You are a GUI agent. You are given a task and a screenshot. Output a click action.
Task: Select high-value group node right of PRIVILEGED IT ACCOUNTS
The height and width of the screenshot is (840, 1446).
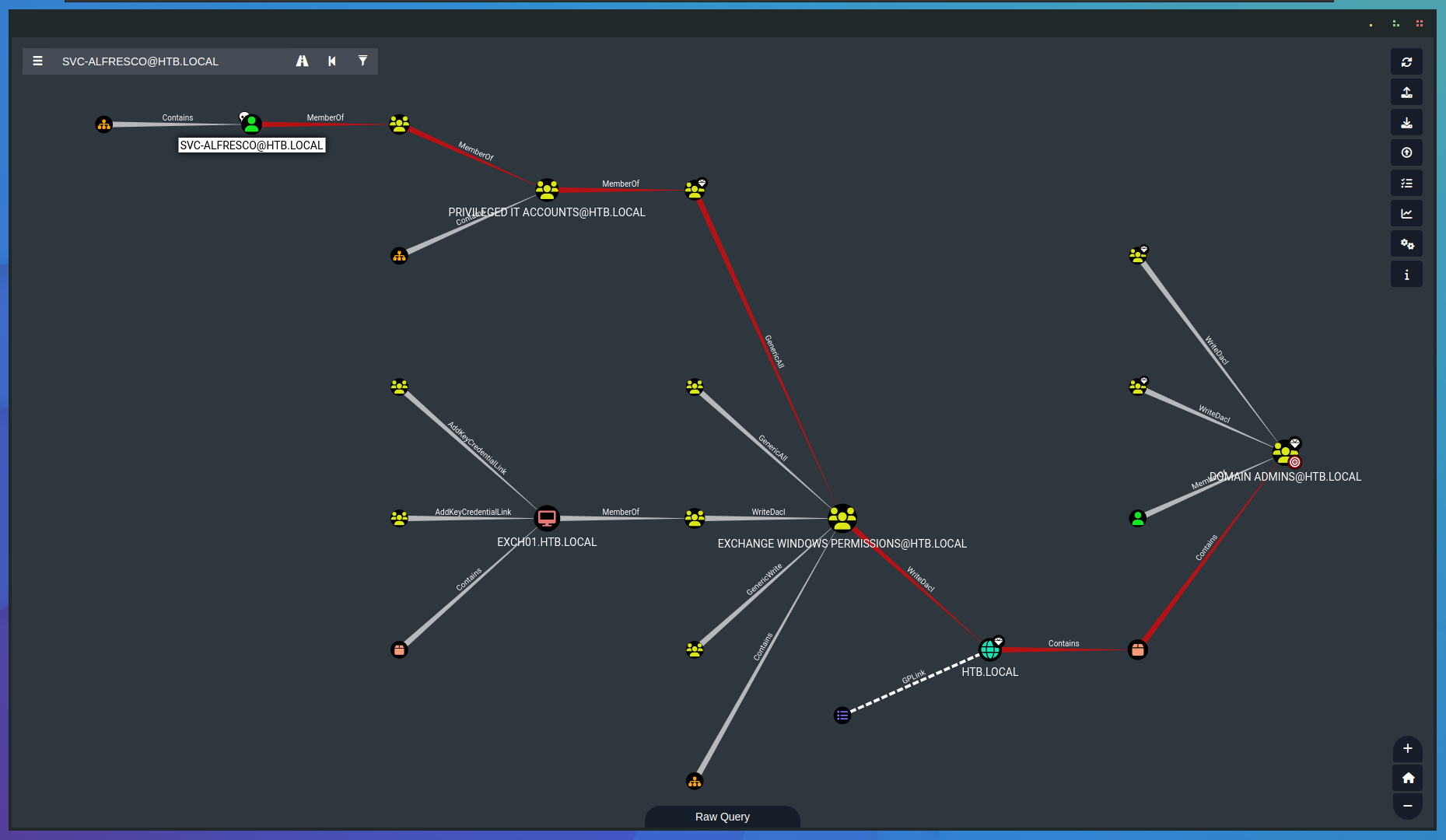point(695,189)
